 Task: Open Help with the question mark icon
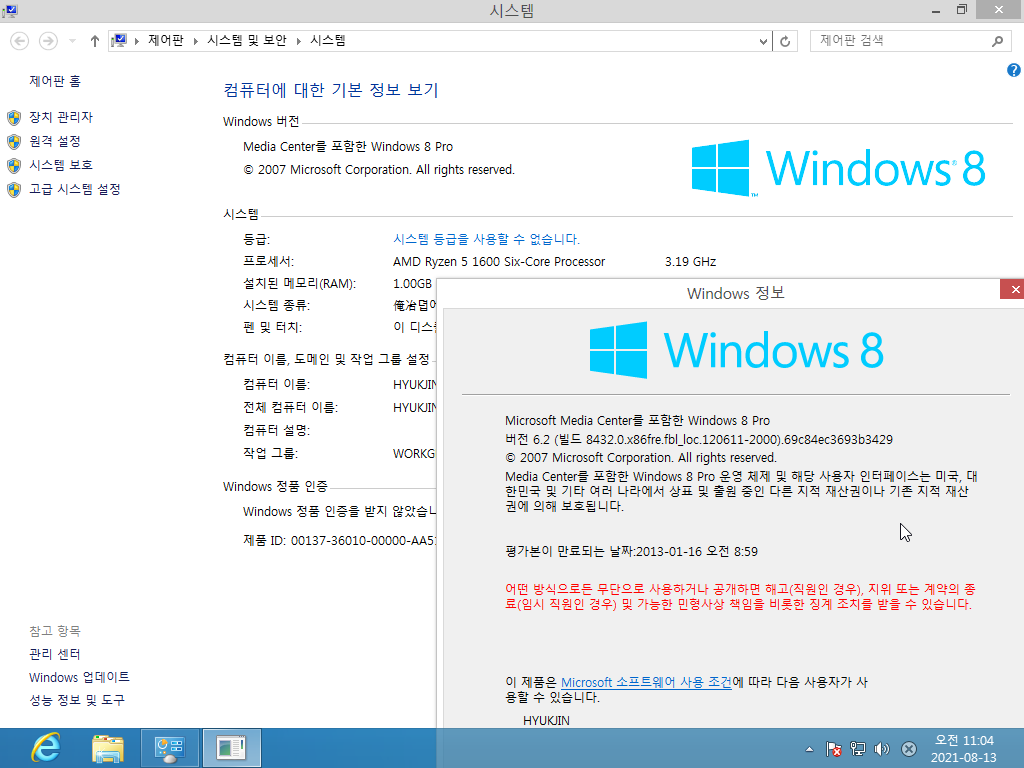tap(1014, 70)
